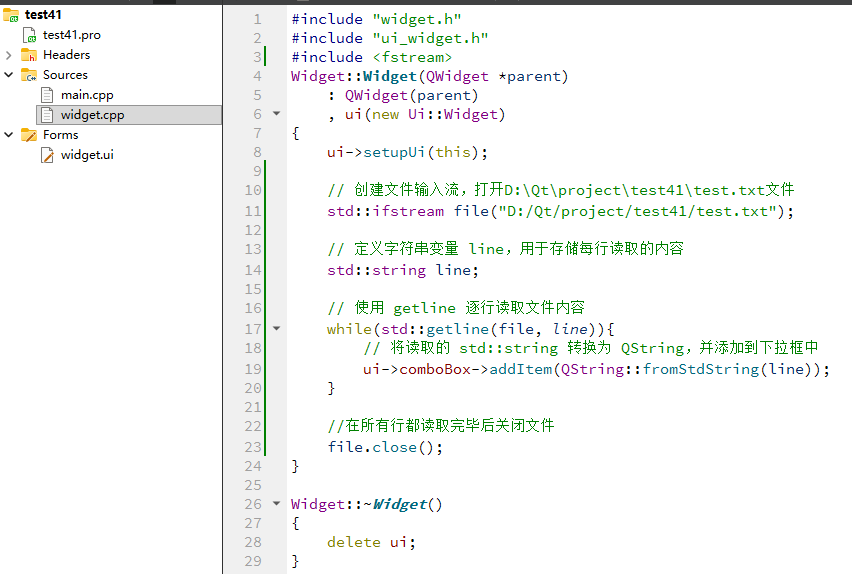Fold the constructor initializer at line 6
The height and width of the screenshot is (574, 852).
(277, 114)
